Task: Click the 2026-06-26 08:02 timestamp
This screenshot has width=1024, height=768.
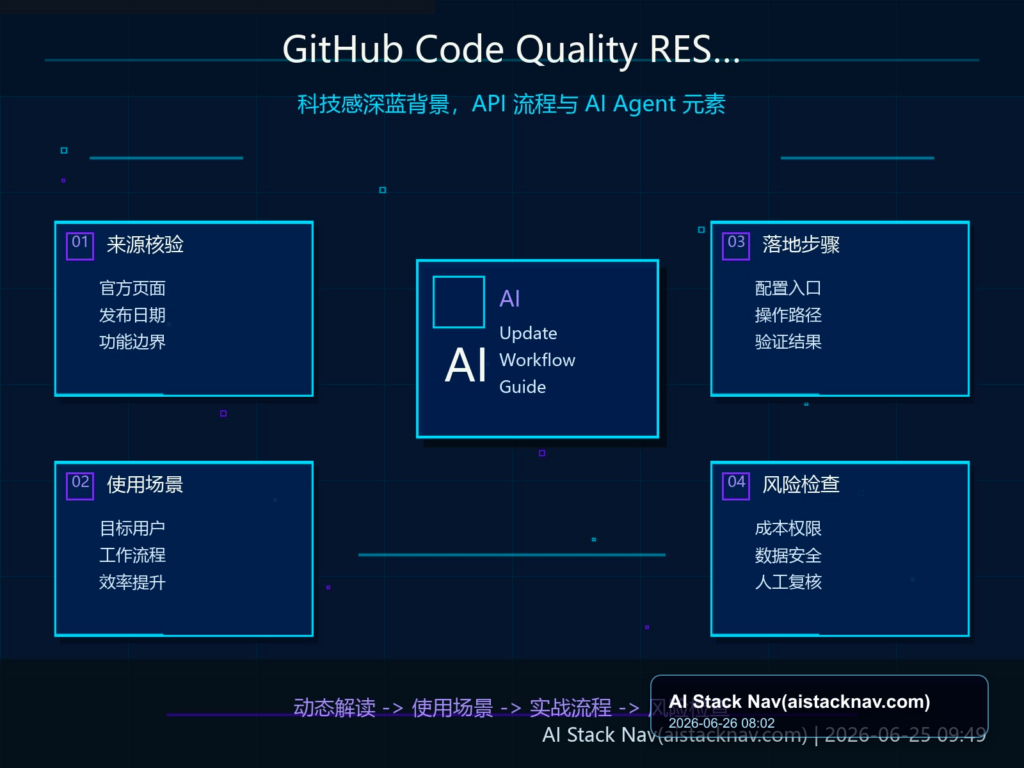Action: 722,723
